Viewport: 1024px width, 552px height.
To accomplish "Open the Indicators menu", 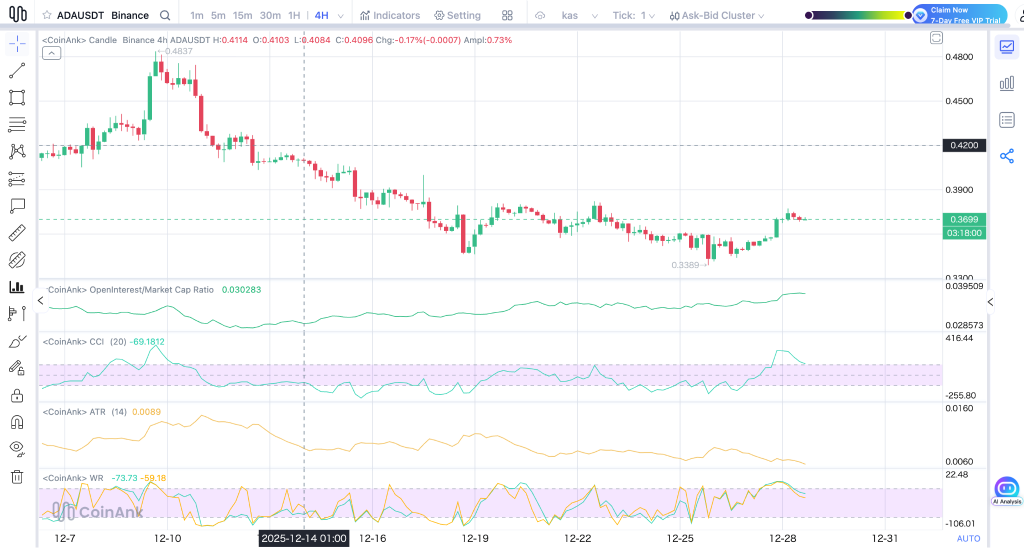I will 390,16.
